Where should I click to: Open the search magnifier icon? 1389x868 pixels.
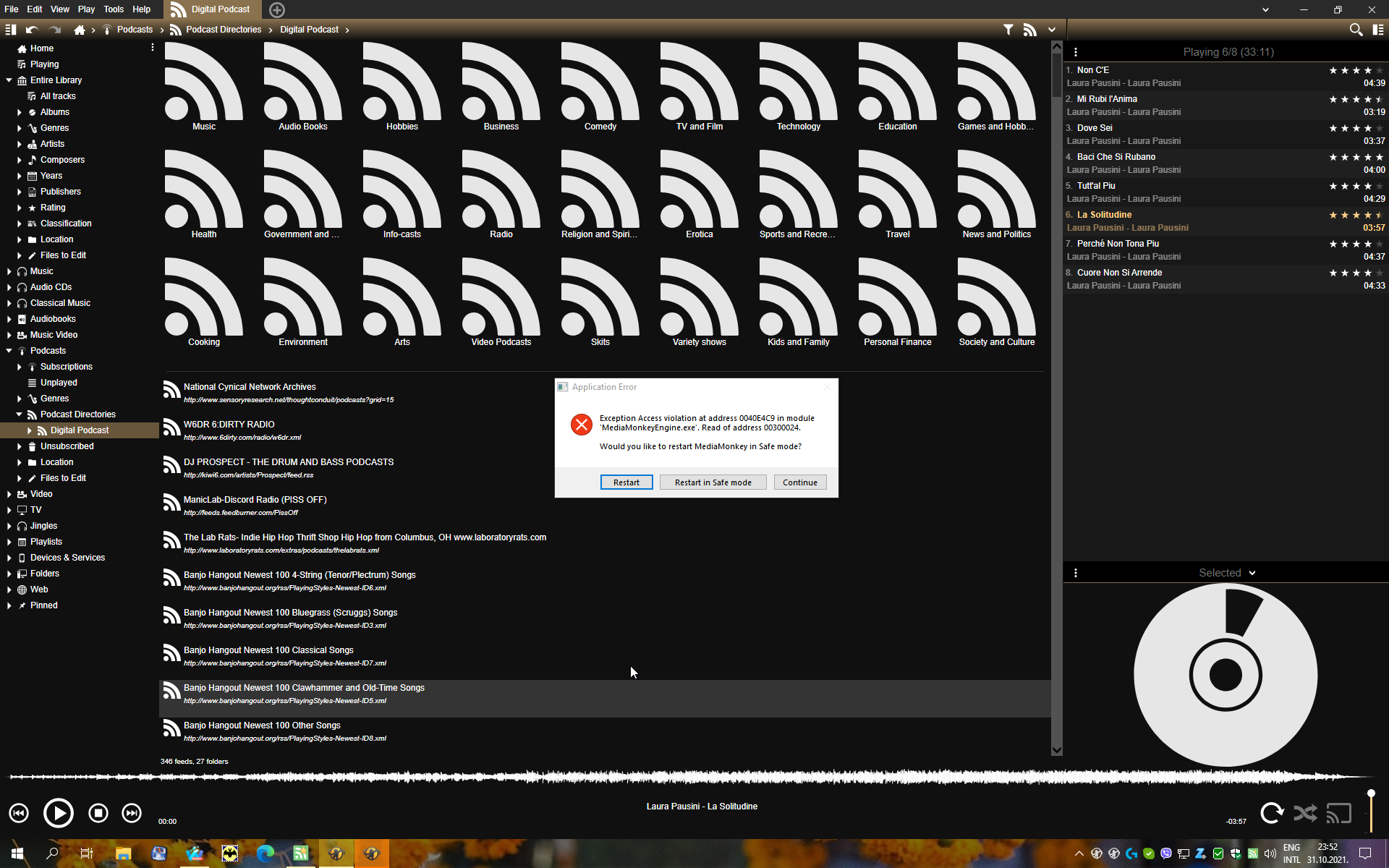(1356, 30)
